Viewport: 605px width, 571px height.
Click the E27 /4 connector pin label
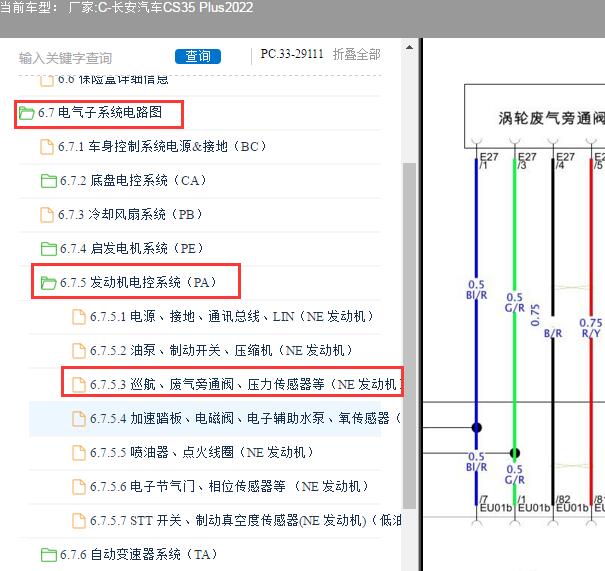tap(564, 160)
